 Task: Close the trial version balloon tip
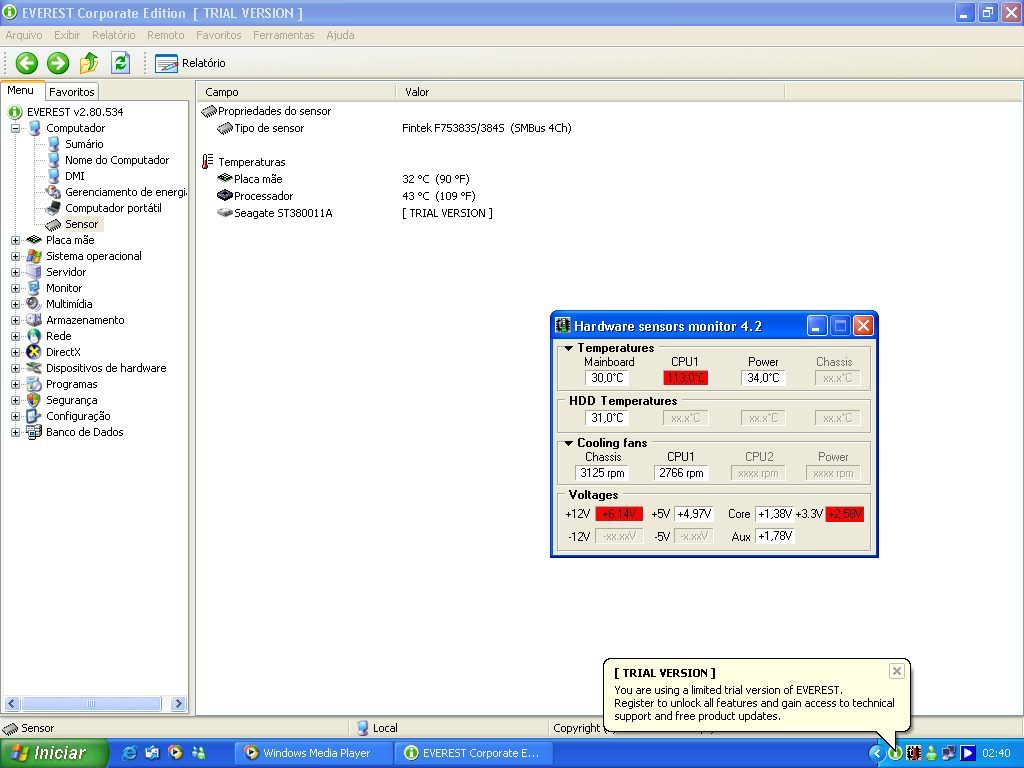pyautogui.click(x=897, y=671)
